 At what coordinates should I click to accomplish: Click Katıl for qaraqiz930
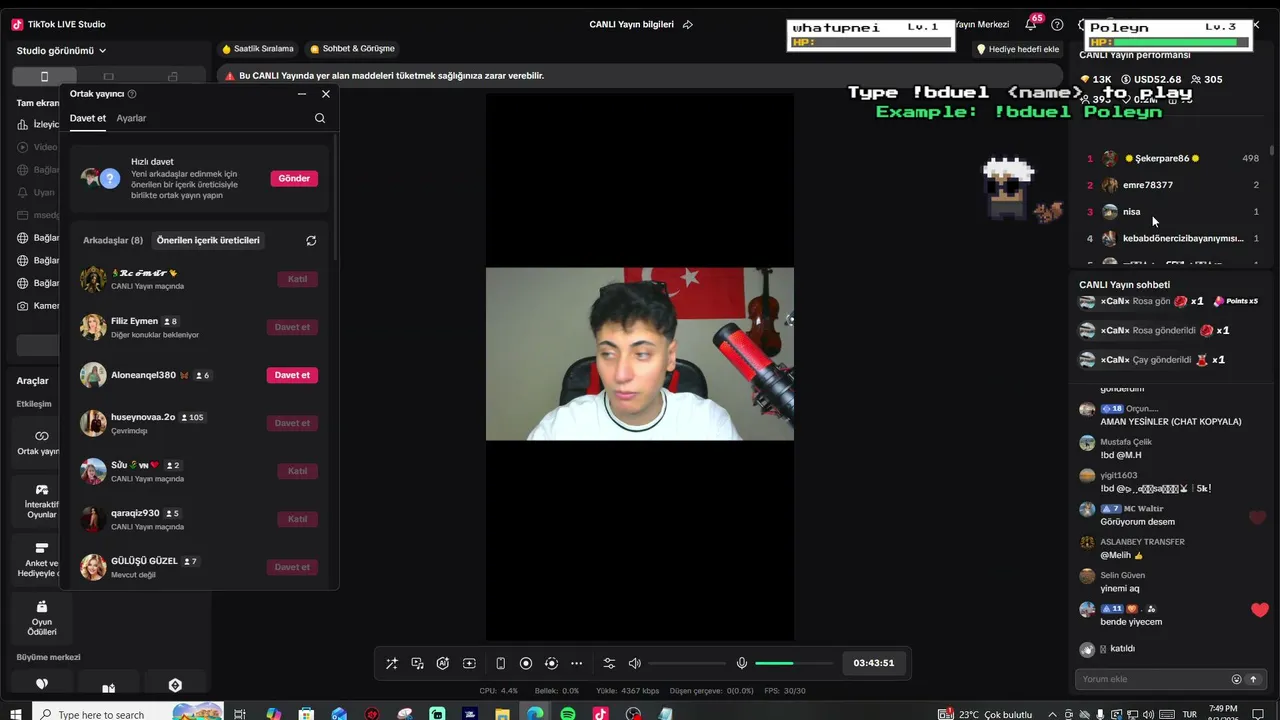297,519
